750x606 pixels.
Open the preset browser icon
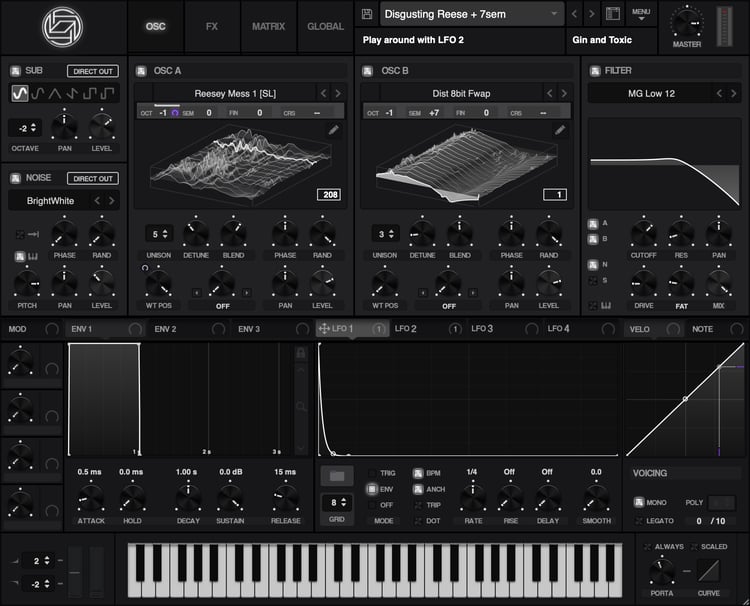coord(613,14)
